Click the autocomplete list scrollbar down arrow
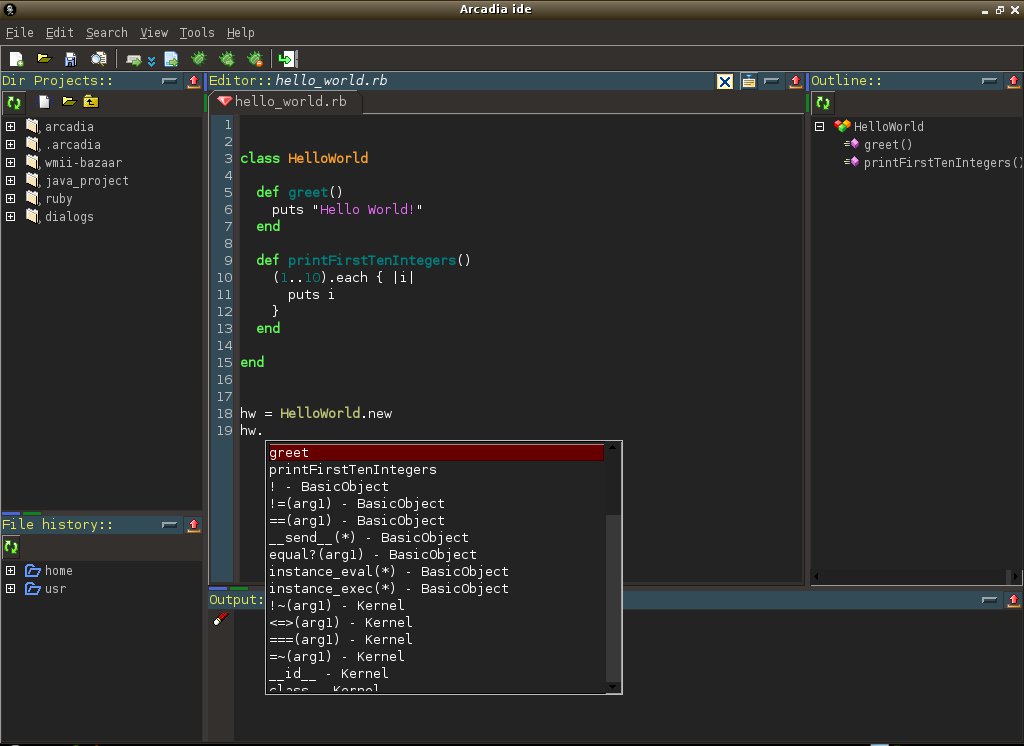This screenshot has width=1024, height=746. (x=614, y=686)
